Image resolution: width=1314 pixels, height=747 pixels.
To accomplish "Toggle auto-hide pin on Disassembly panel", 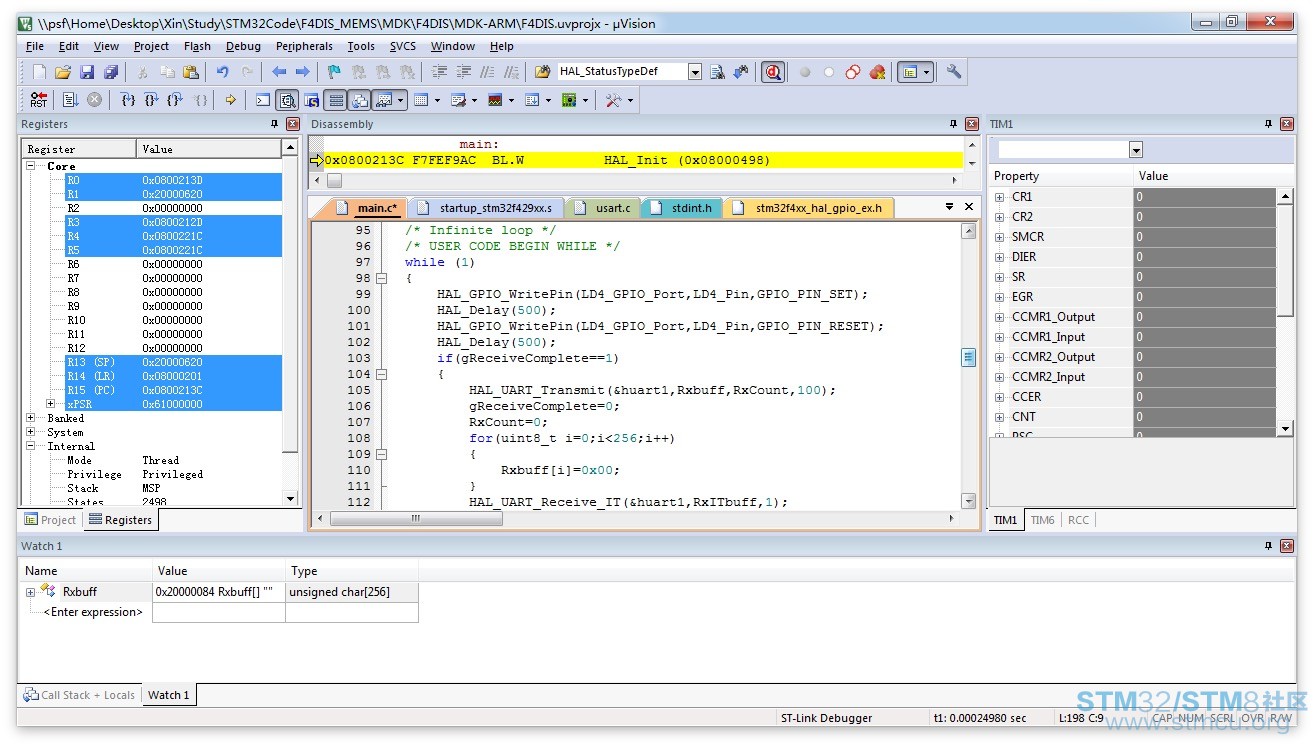I will (x=953, y=124).
